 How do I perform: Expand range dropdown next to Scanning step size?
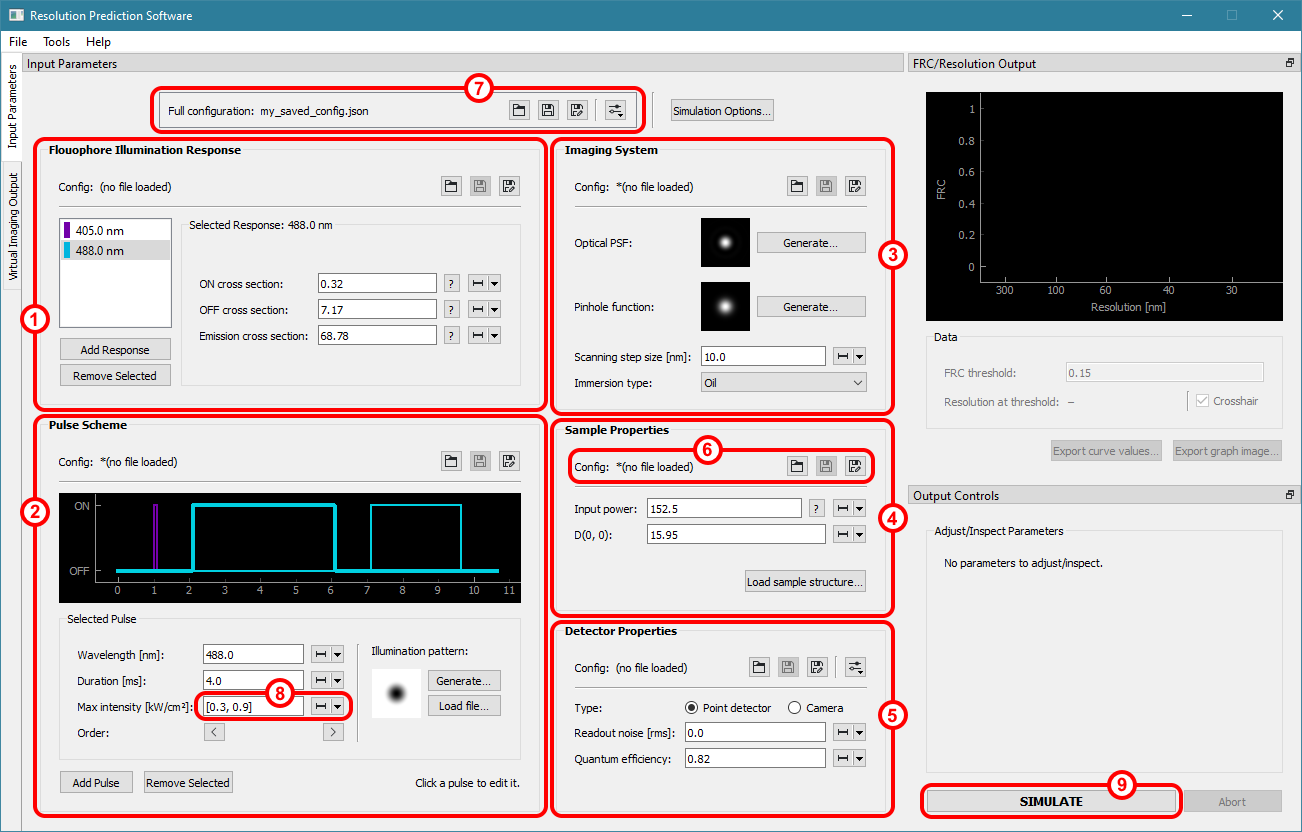[859, 356]
